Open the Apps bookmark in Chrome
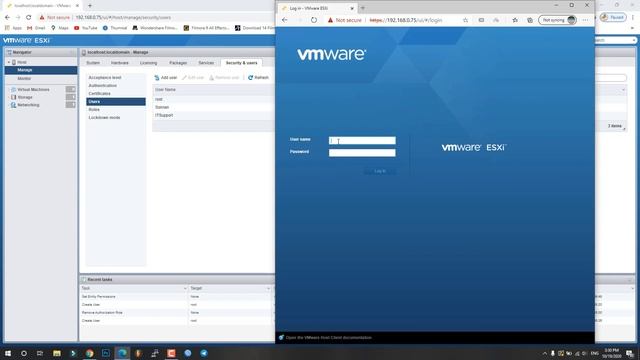This screenshot has width=640, height=360. tap(13, 28)
